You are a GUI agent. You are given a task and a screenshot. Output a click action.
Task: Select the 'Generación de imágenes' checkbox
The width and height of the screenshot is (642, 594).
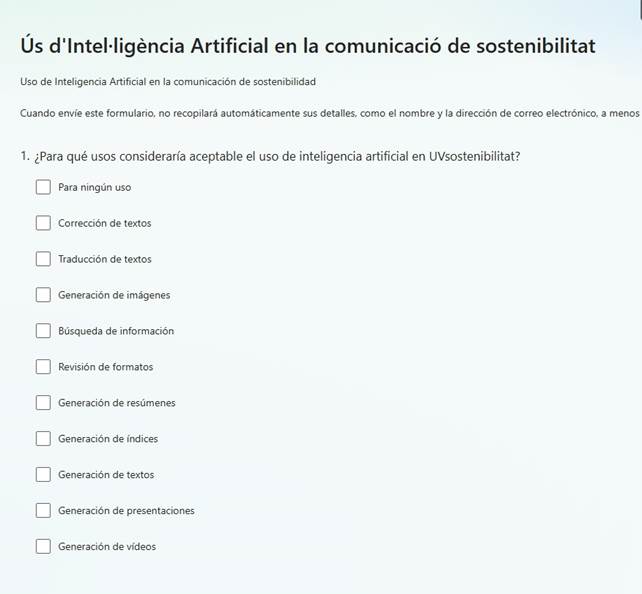[x=43, y=295]
